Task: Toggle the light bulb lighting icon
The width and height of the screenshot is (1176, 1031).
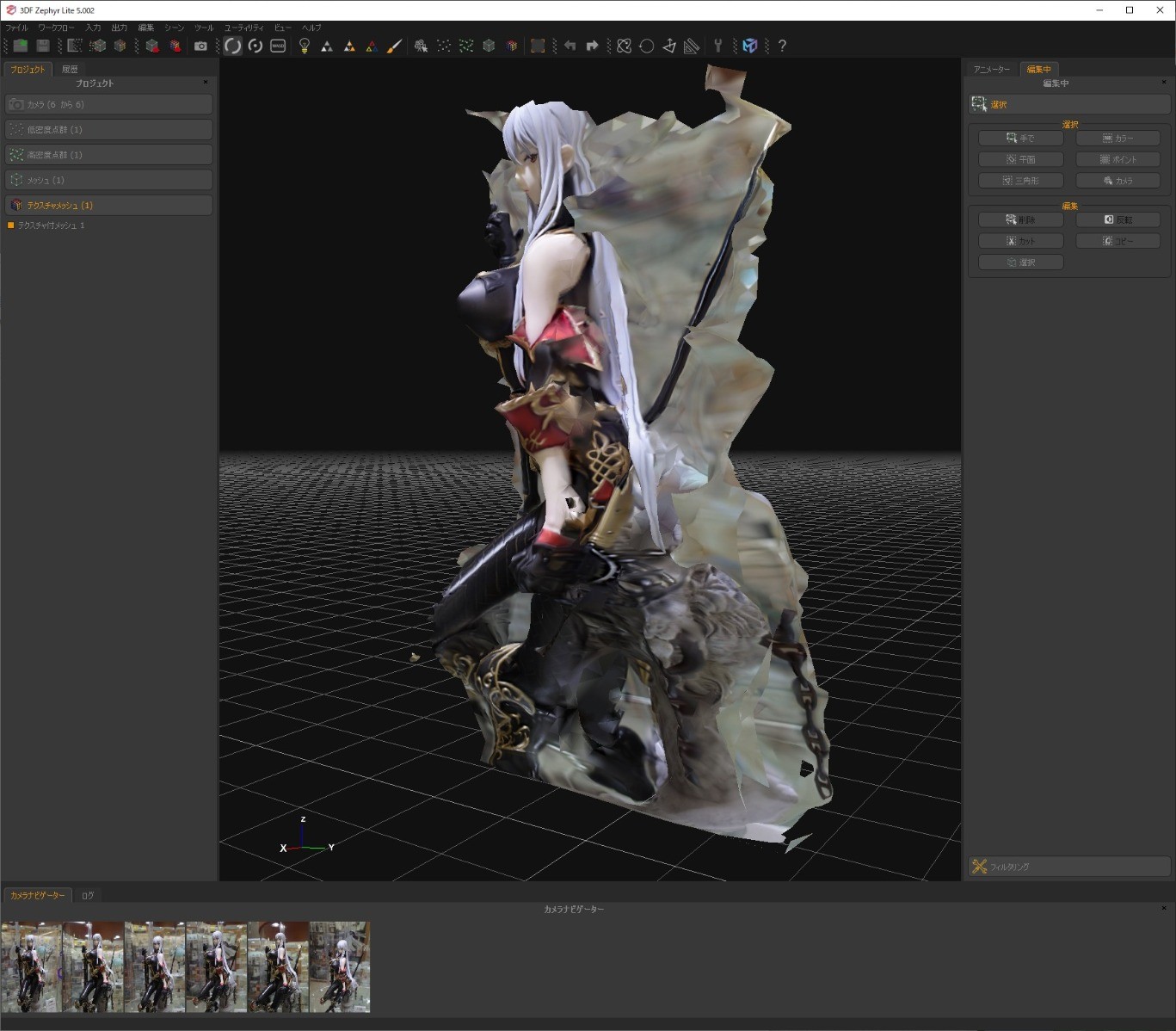Action: (x=304, y=46)
